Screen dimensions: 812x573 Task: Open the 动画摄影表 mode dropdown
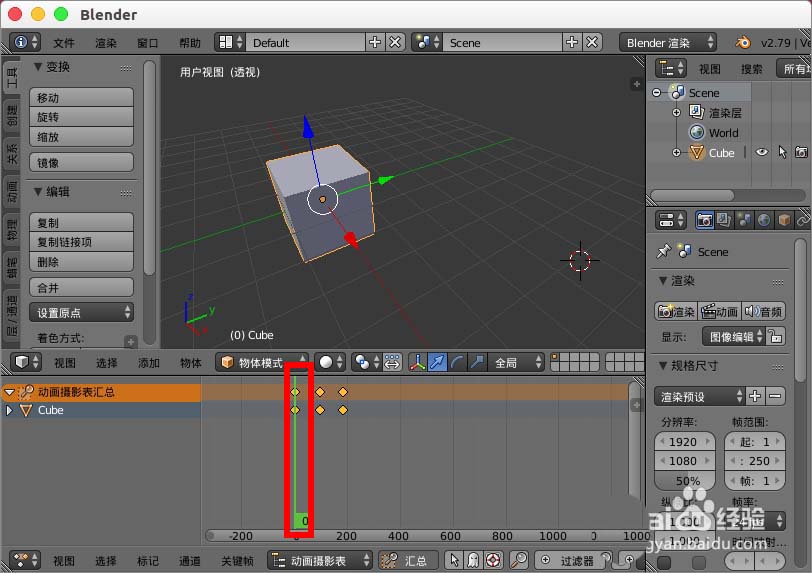(320, 560)
